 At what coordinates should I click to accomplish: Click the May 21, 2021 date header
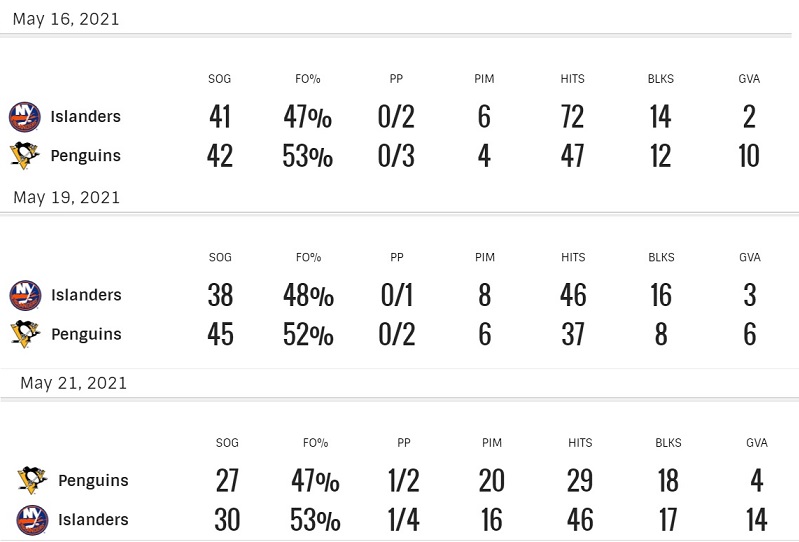click(x=73, y=383)
